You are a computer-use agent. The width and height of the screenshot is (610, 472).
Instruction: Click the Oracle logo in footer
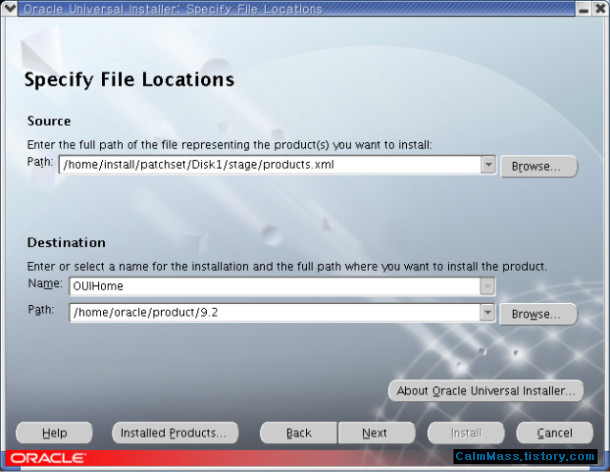pos(47,458)
